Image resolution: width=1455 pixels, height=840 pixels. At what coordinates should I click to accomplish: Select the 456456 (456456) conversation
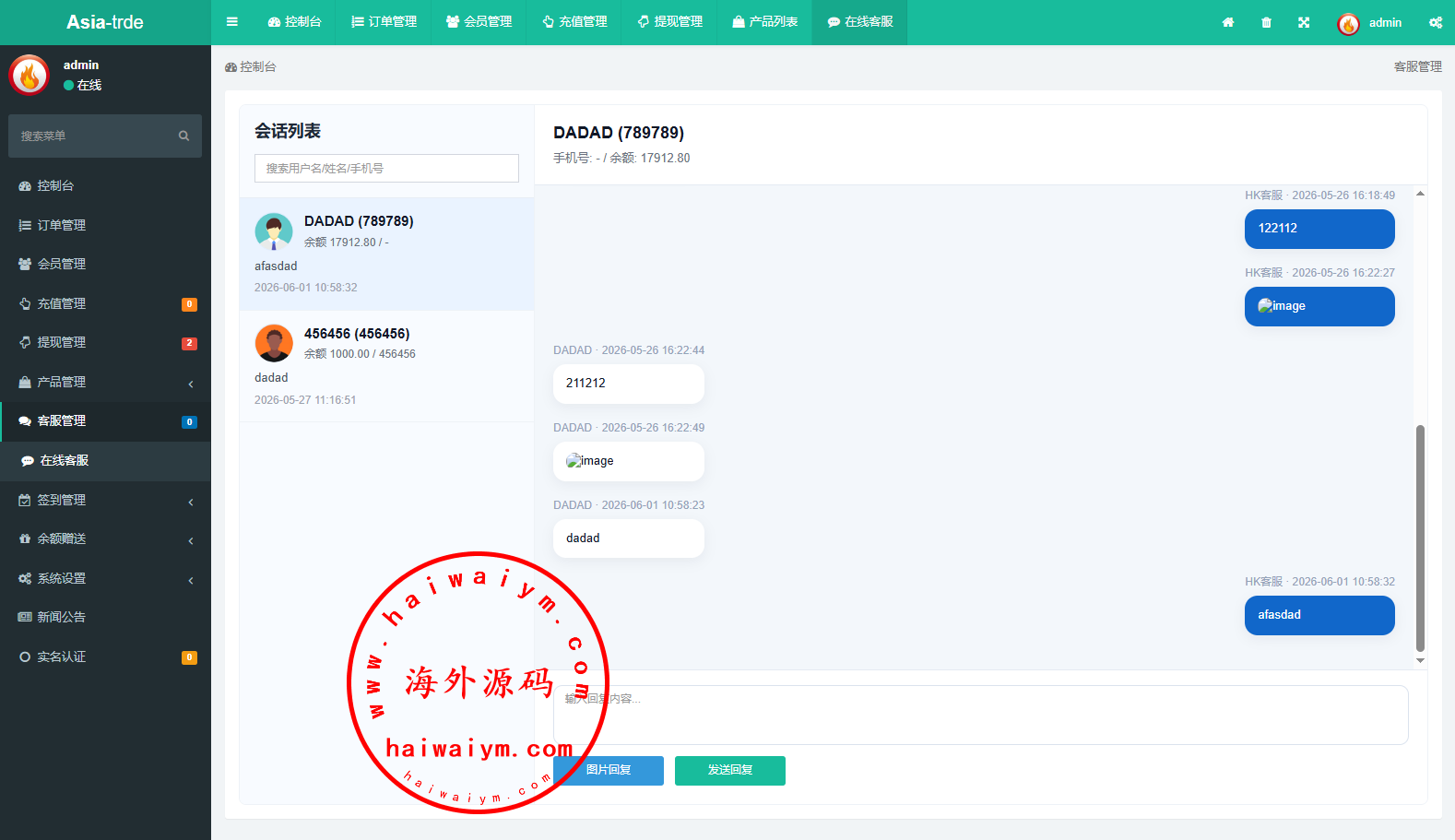(386, 366)
